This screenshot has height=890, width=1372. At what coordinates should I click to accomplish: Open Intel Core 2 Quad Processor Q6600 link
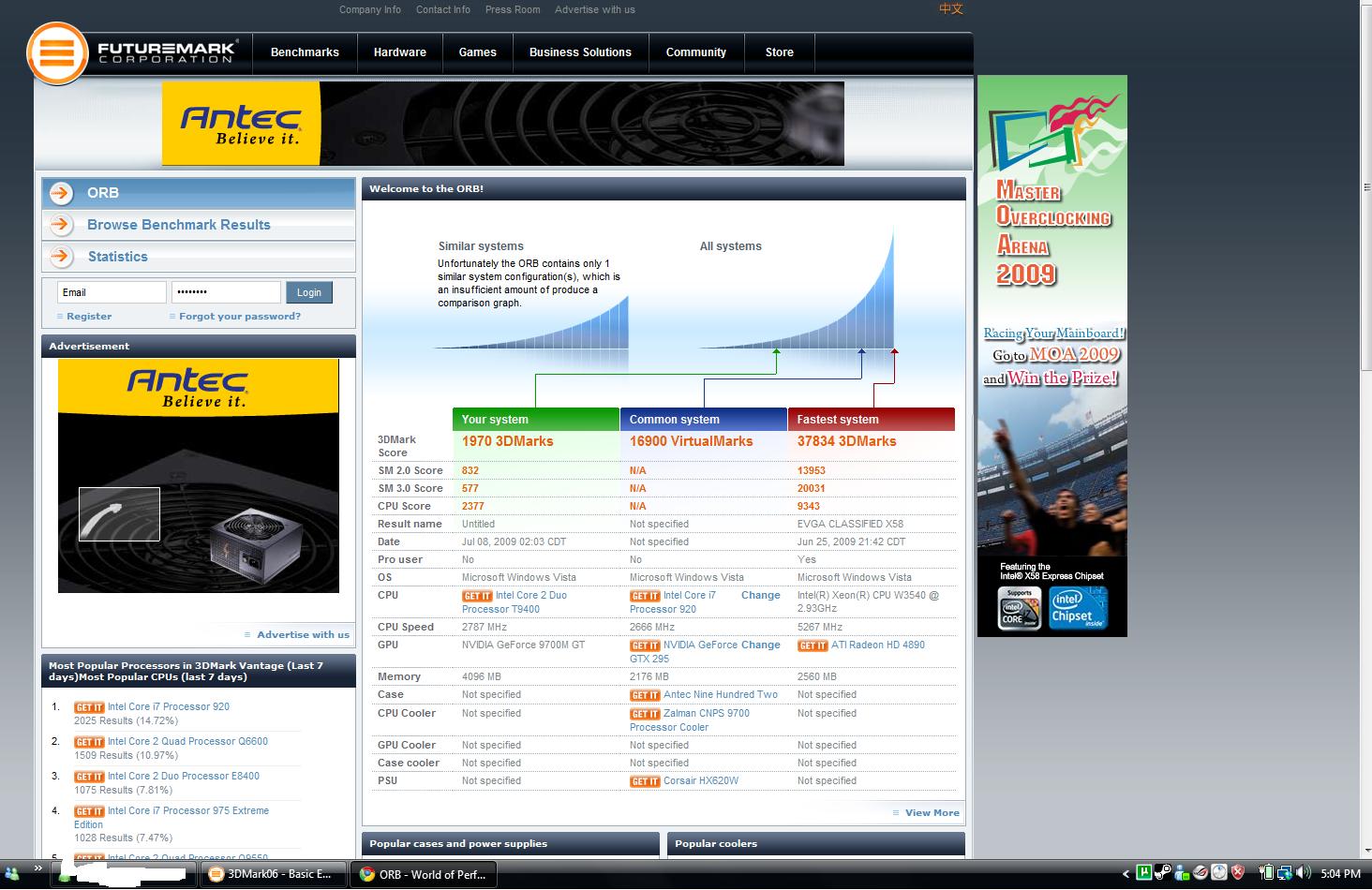coord(187,742)
